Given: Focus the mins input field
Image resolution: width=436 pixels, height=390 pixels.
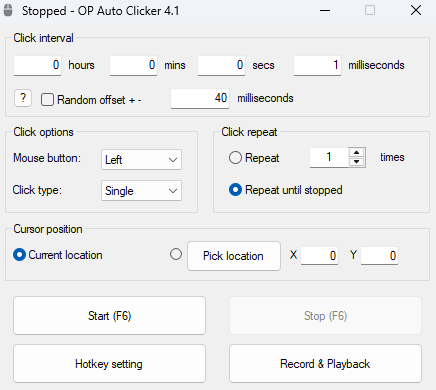Looking at the screenshot, I should click(133, 65).
